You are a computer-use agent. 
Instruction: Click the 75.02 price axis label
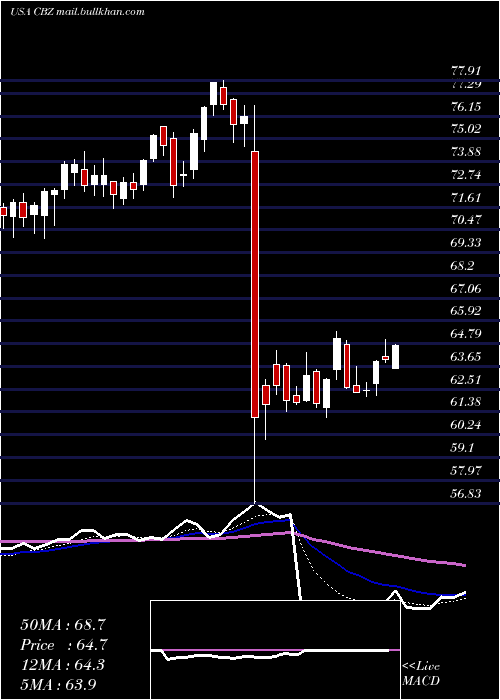[466, 129]
